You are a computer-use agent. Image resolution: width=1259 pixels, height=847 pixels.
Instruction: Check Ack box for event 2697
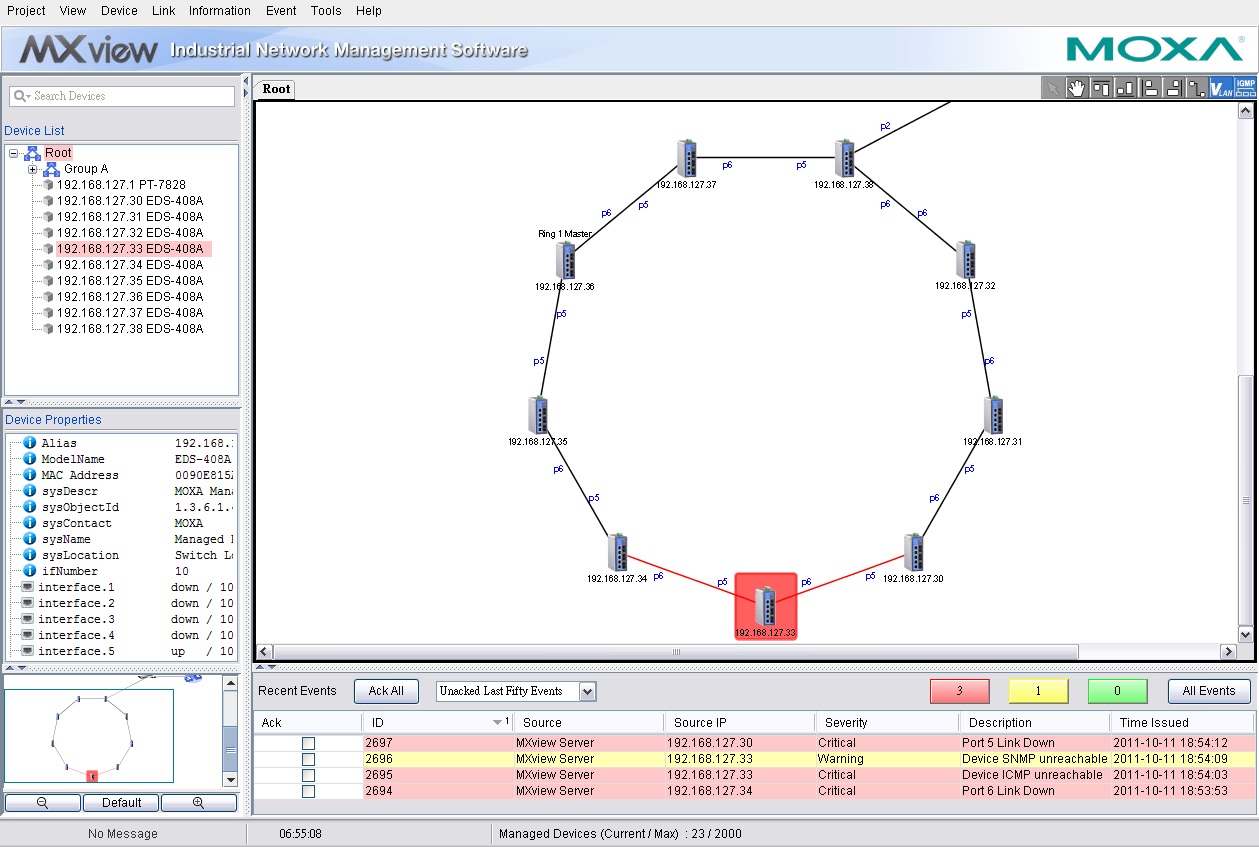(x=308, y=743)
